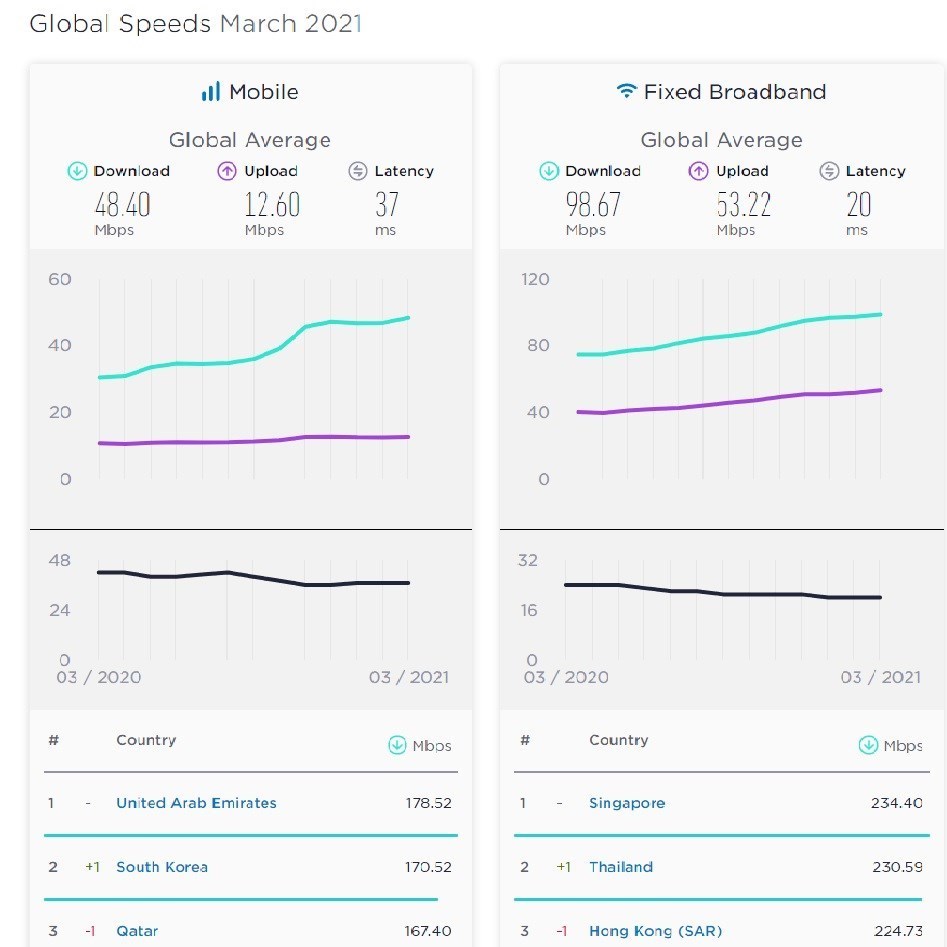Image resolution: width=947 pixels, height=947 pixels.
Task: Click the Mbps download icon in Mobile table header
Action: pos(397,745)
